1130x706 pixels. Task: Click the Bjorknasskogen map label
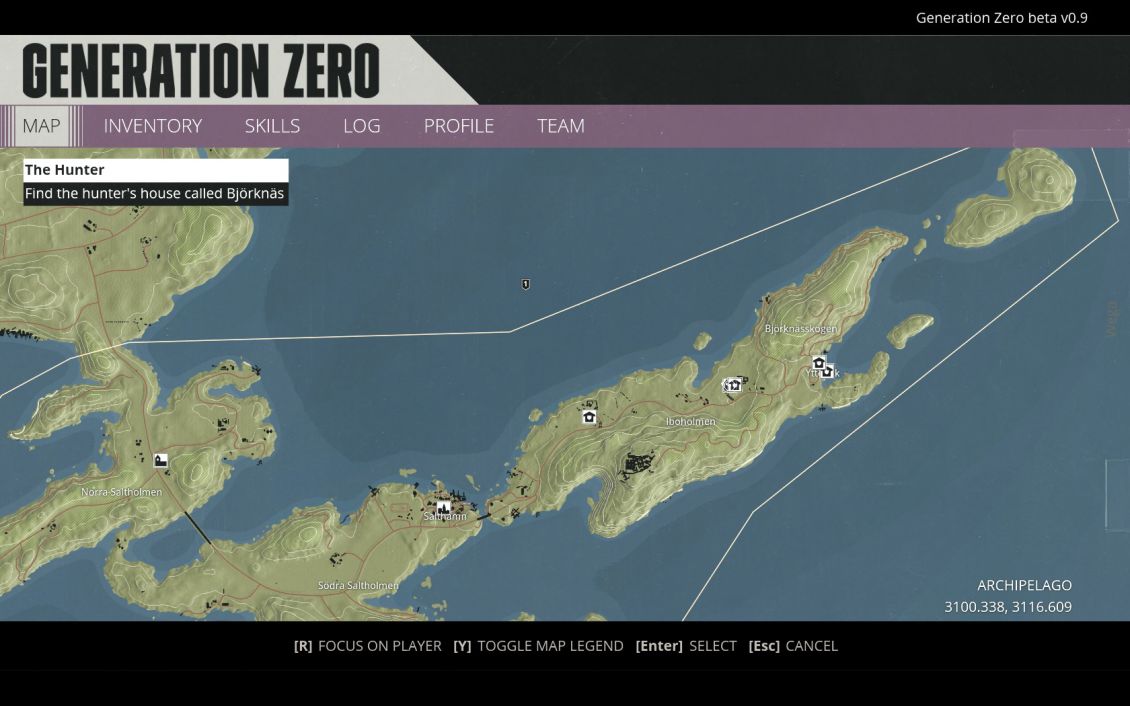[x=801, y=329]
